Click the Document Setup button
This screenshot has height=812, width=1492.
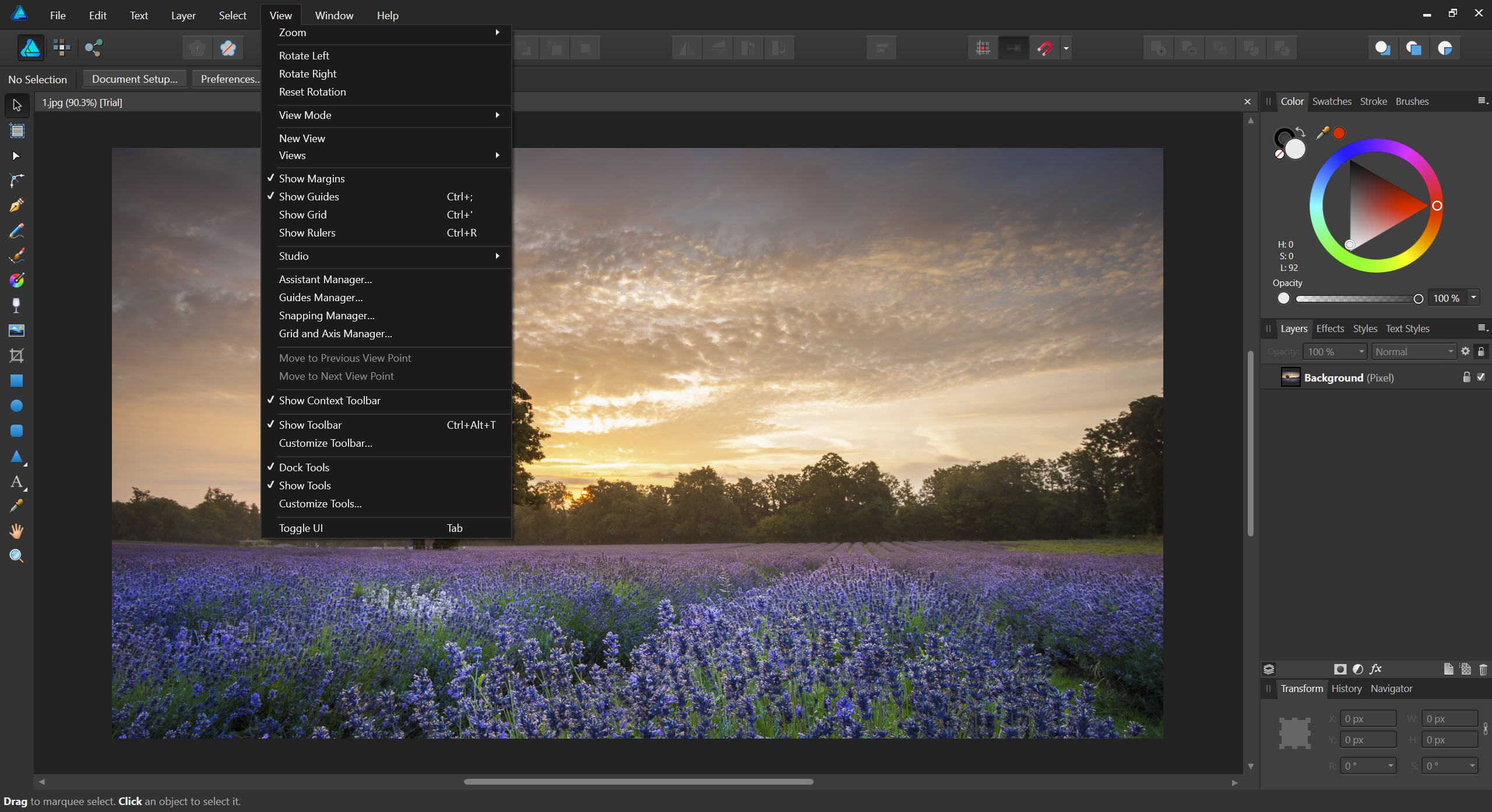(x=135, y=79)
